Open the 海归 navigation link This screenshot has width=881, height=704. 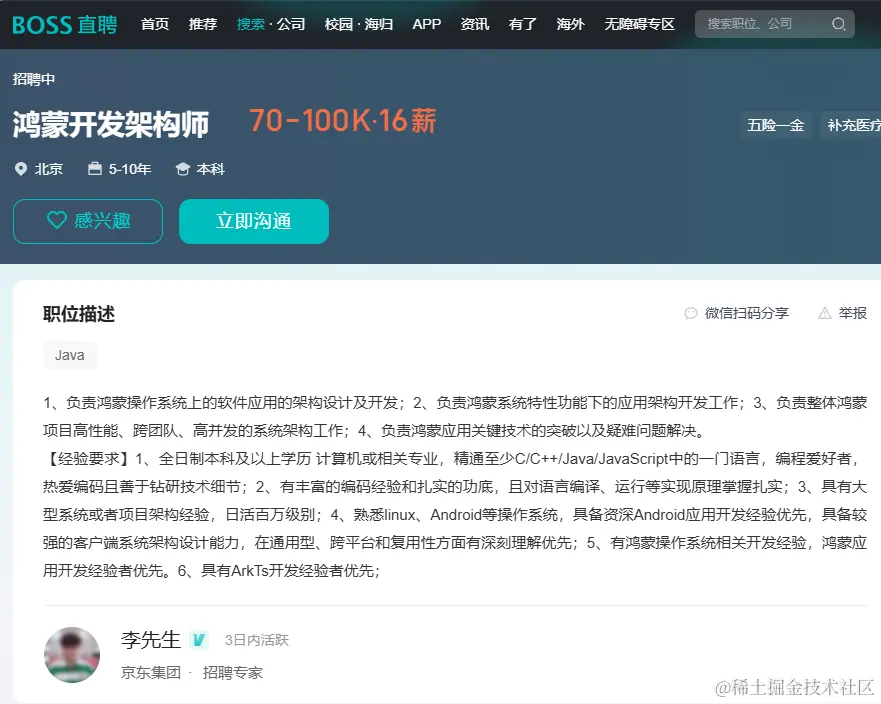tap(379, 24)
